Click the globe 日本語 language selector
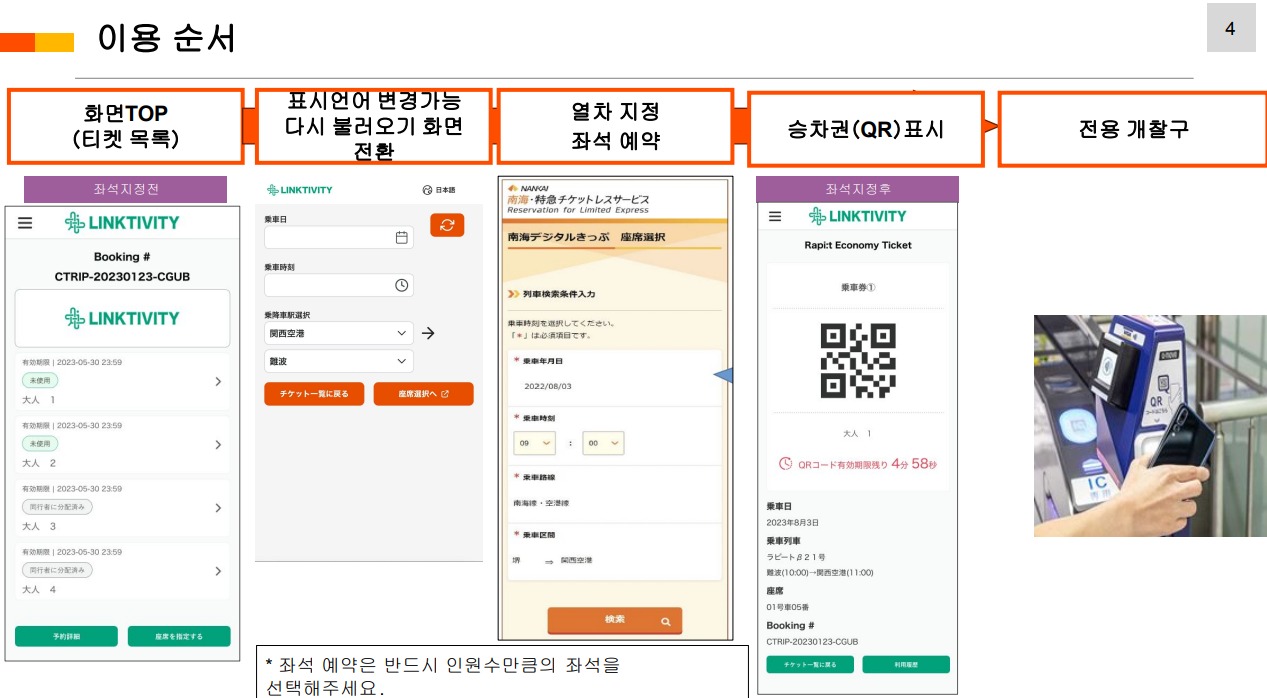Screen dimensions: 1267x698 pyautogui.click(x=439, y=190)
